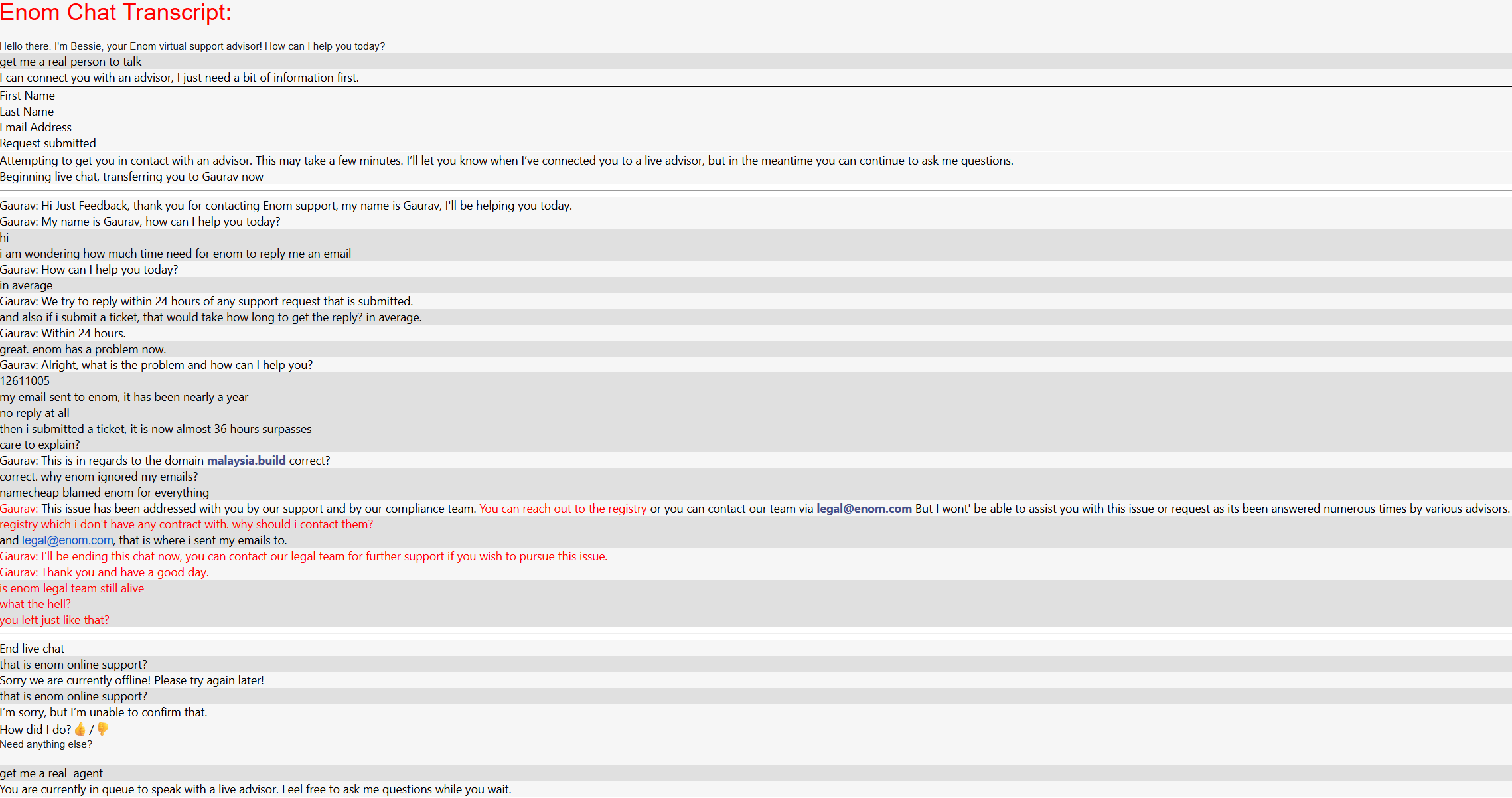Click "get me a real person to talk" message

tap(71, 62)
